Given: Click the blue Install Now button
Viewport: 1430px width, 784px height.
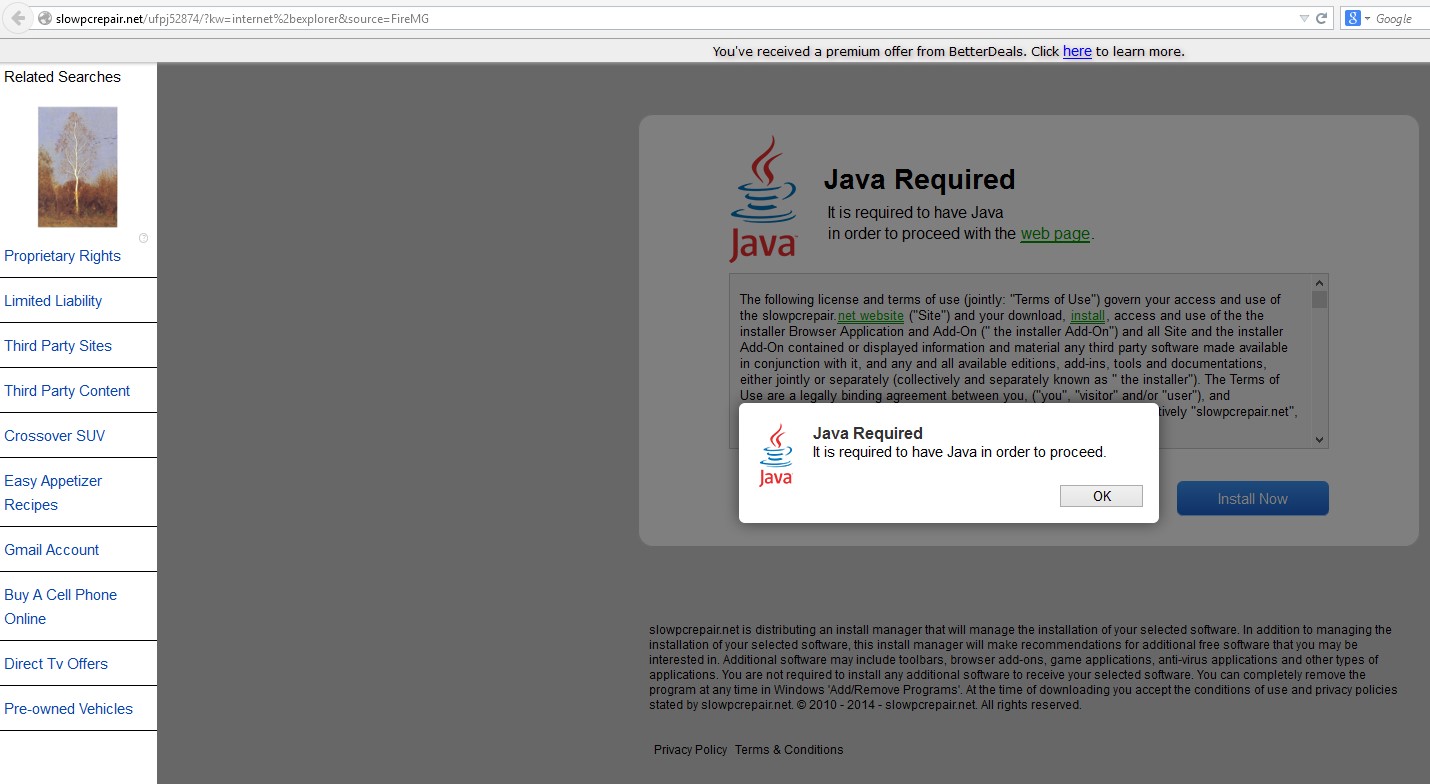Looking at the screenshot, I should pyautogui.click(x=1252, y=498).
